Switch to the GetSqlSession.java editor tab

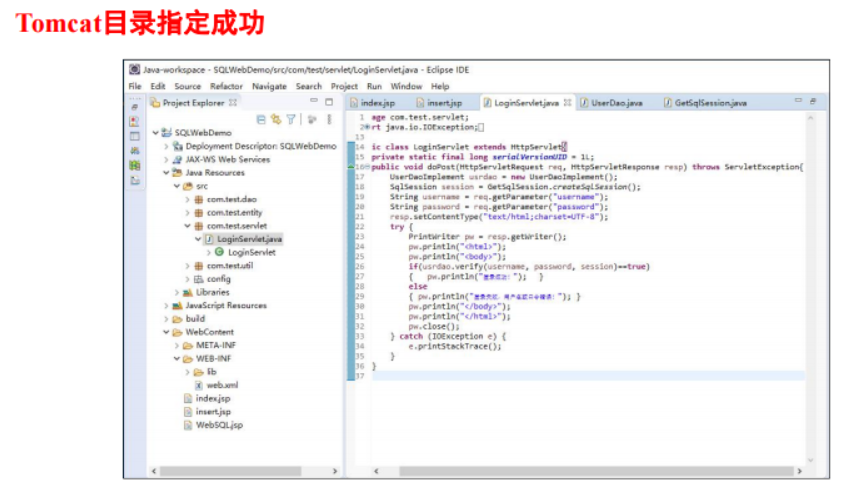(x=705, y=102)
